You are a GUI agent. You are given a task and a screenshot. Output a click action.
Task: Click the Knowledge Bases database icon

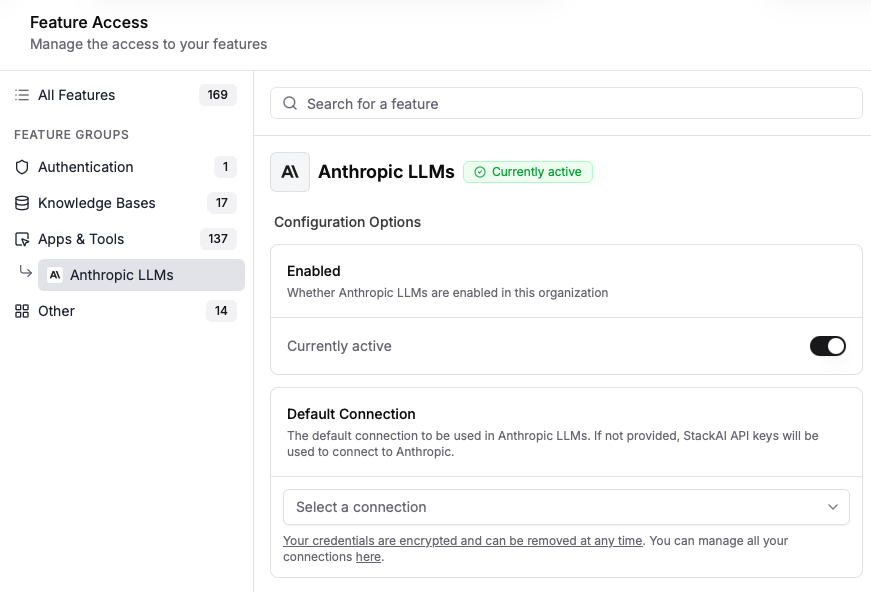[x=22, y=203]
